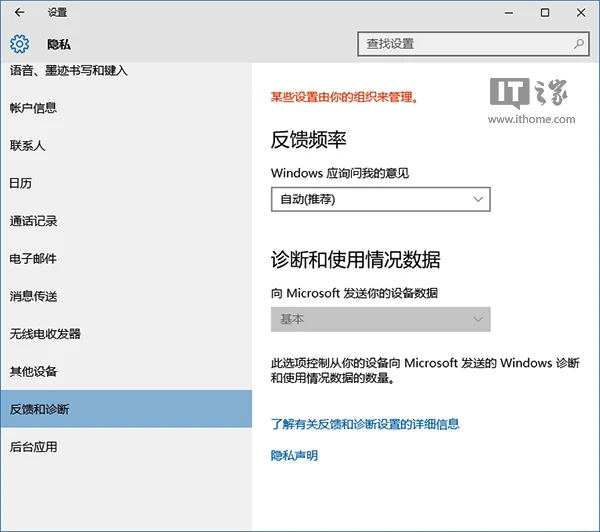The height and width of the screenshot is (532, 600).
Task: Click the 向 Microsoft 发送你的设备数据 label
Action: [354, 293]
